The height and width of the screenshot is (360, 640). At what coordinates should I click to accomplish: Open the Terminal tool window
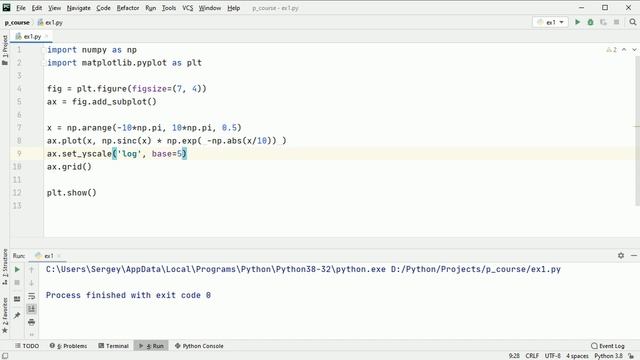pos(113,346)
